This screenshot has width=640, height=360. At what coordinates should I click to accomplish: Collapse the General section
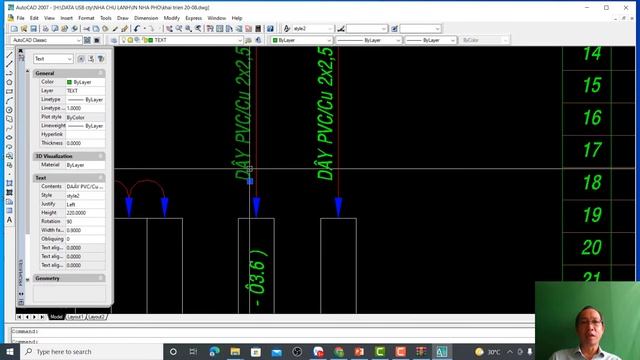pos(100,73)
